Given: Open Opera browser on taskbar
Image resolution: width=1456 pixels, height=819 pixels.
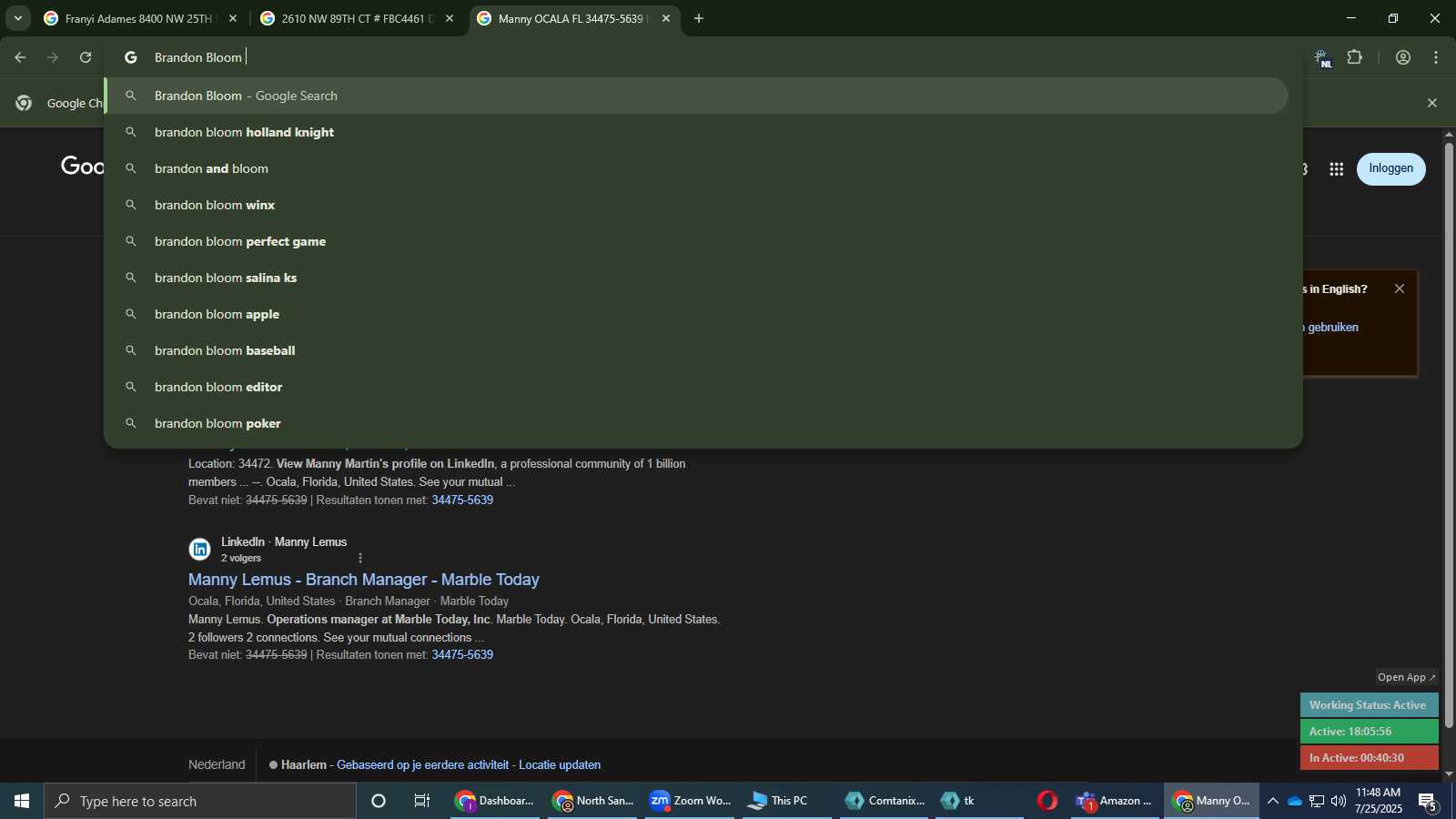Looking at the screenshot, I should 1047,801.
